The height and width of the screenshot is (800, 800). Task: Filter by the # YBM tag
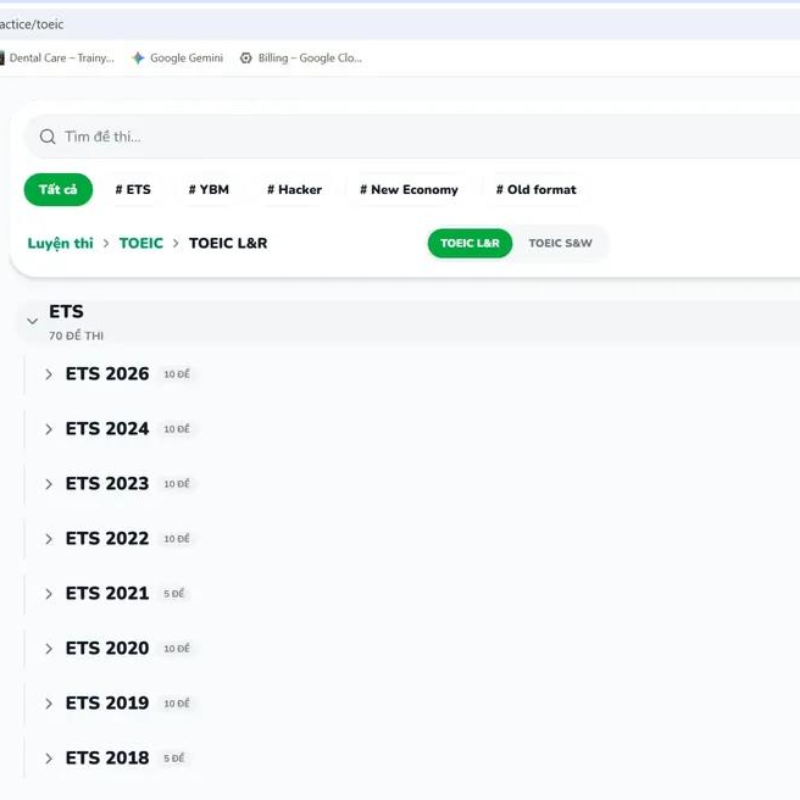[209, 190]
